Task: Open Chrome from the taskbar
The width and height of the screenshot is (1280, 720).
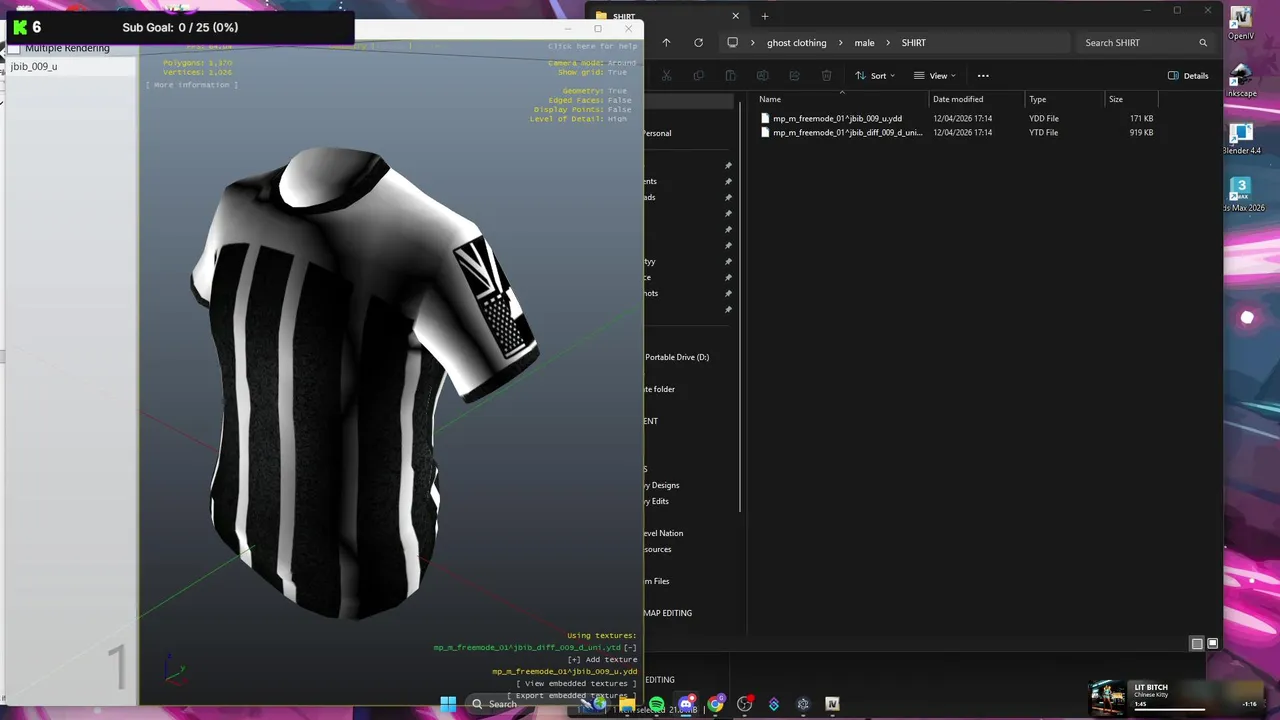Action: click(715, 704)
